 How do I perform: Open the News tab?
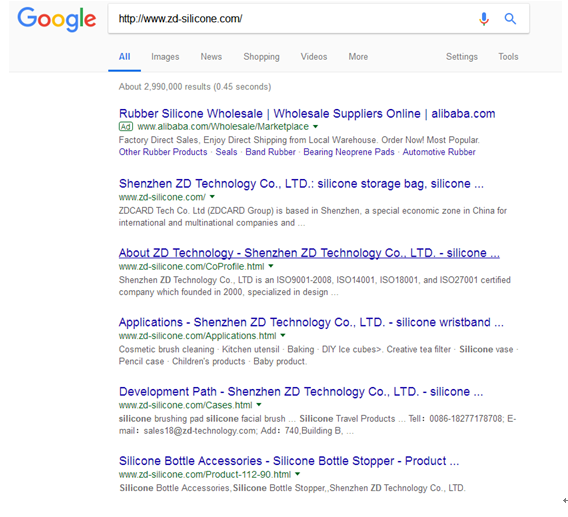click(x=211, y=57)
